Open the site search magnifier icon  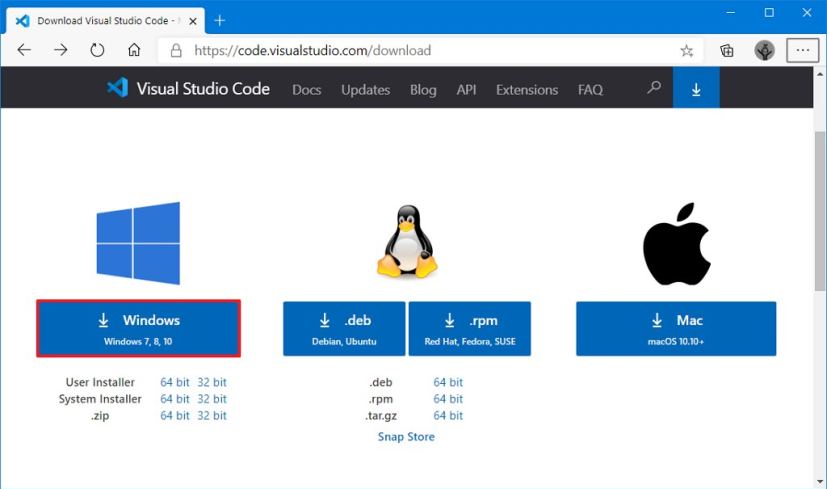tap(654, 88)
